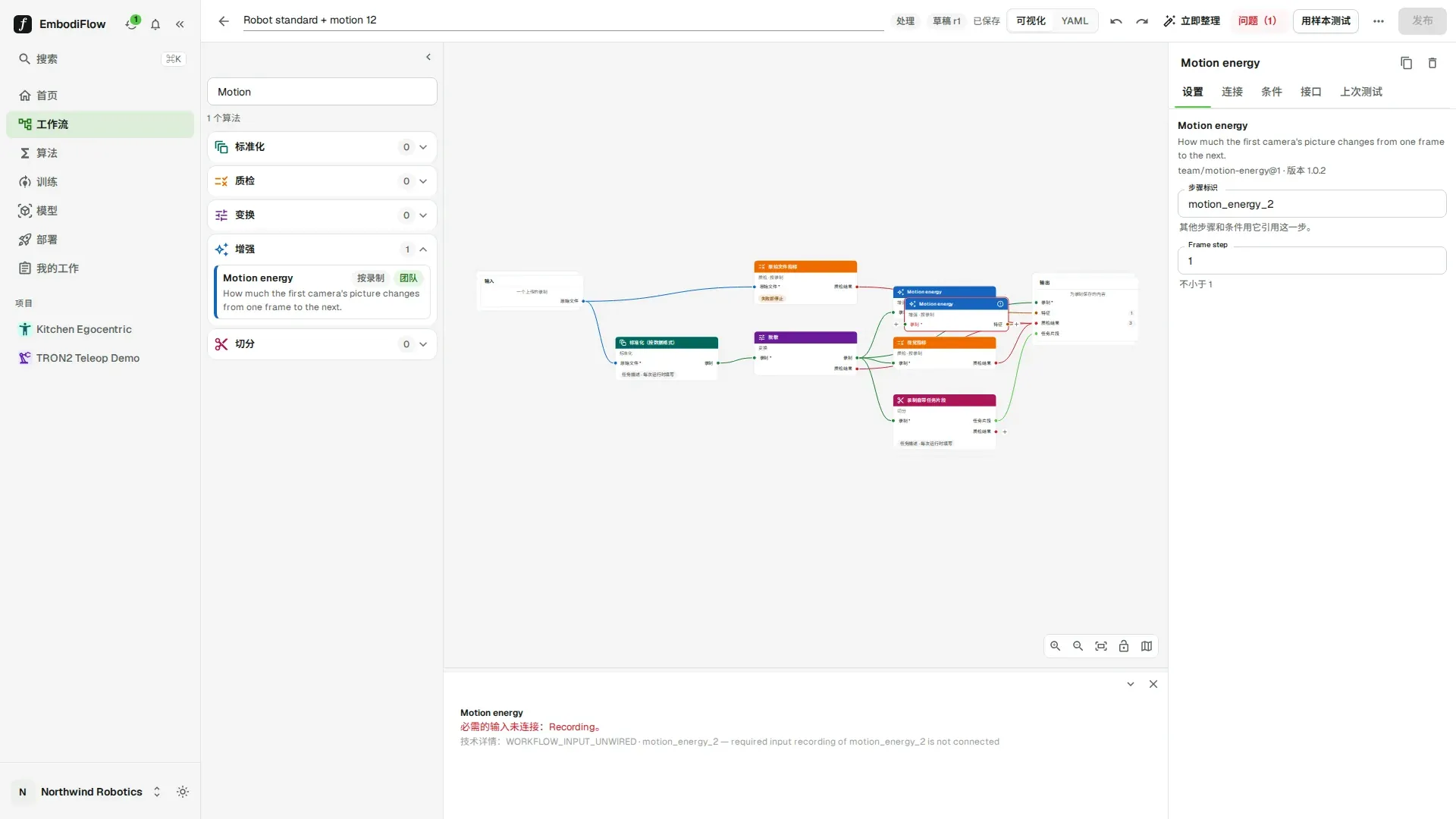The image size is (1456, 819).
Task: Click the undo arrow icon
Action: coord(1116,21)
